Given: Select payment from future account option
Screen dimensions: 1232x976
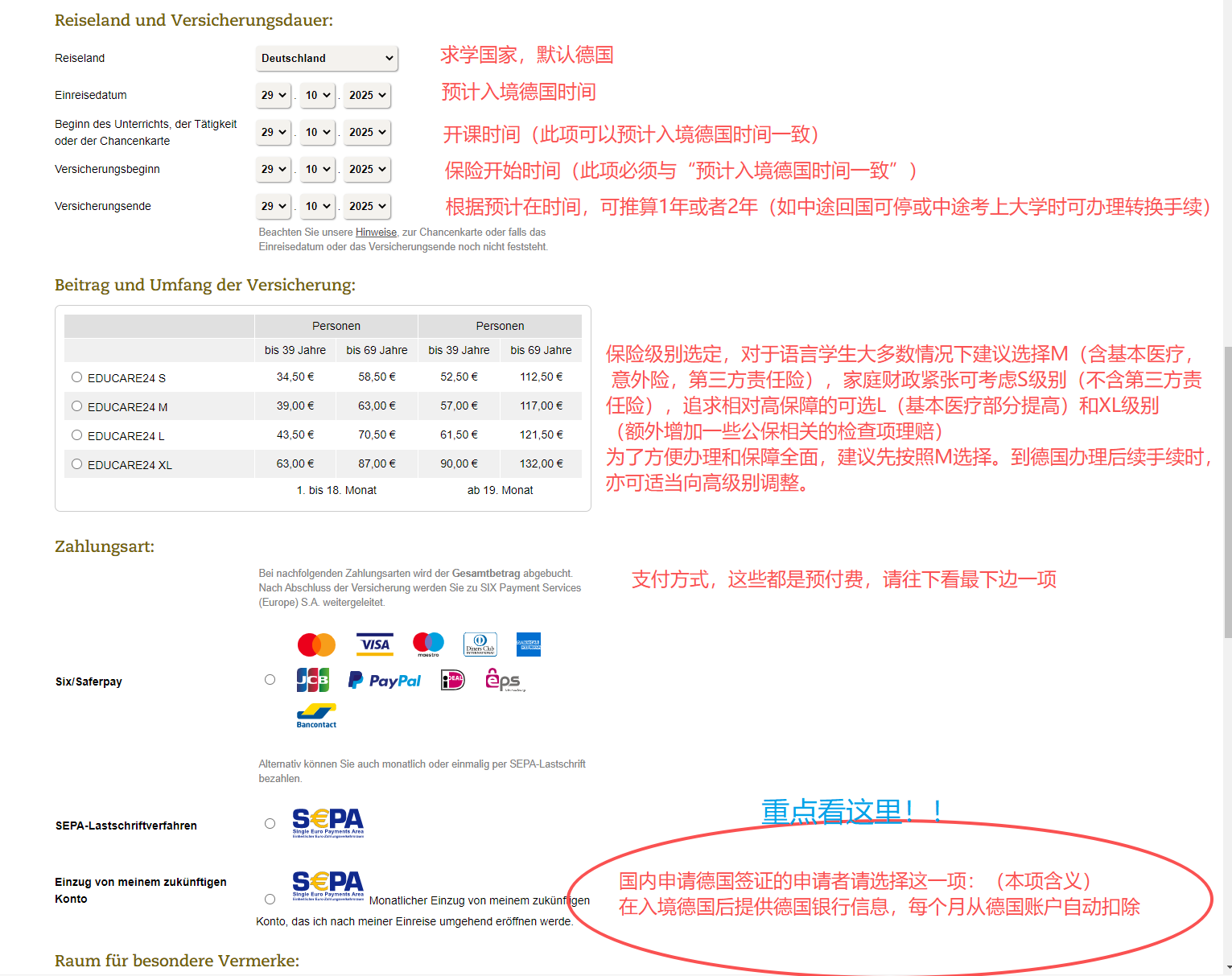Looking at the screenshot, I should [x=270, y=900].
